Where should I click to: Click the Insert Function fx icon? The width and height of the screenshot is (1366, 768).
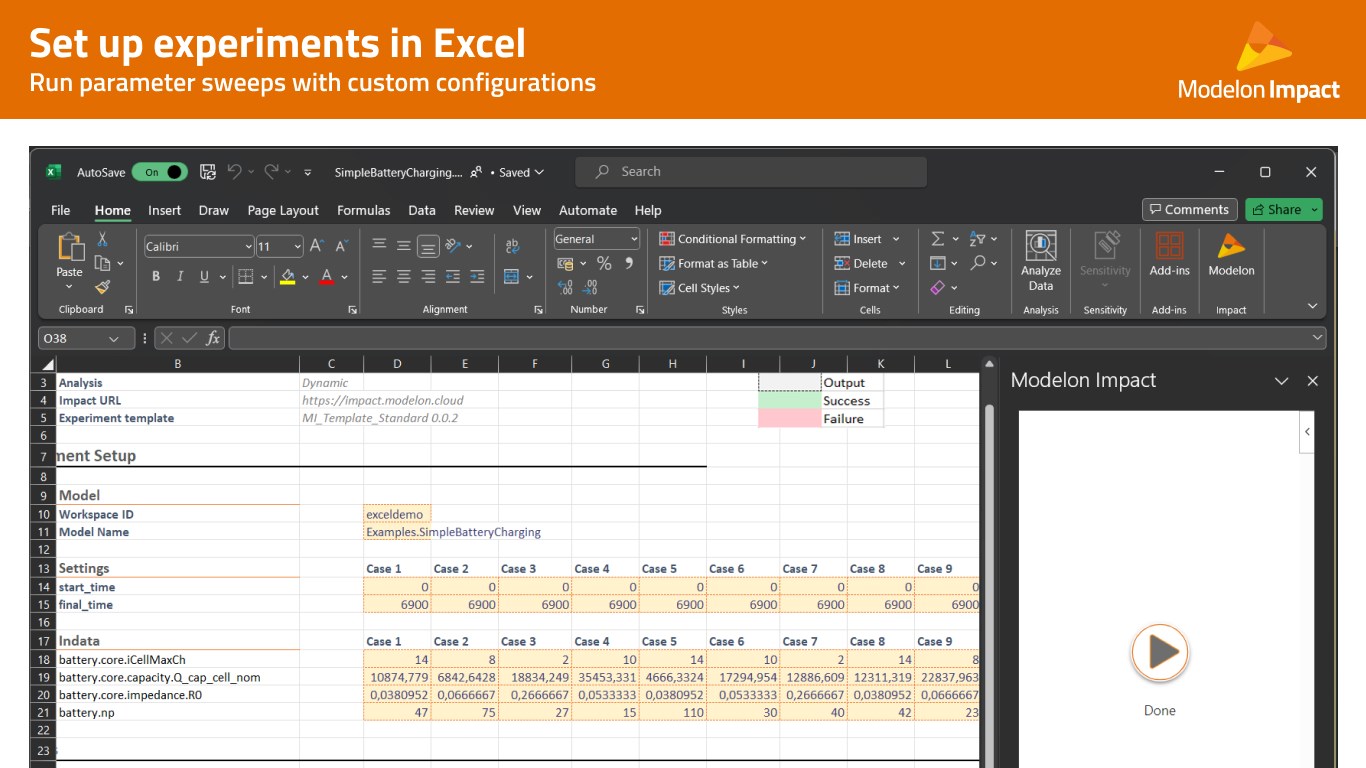(213, 338)
